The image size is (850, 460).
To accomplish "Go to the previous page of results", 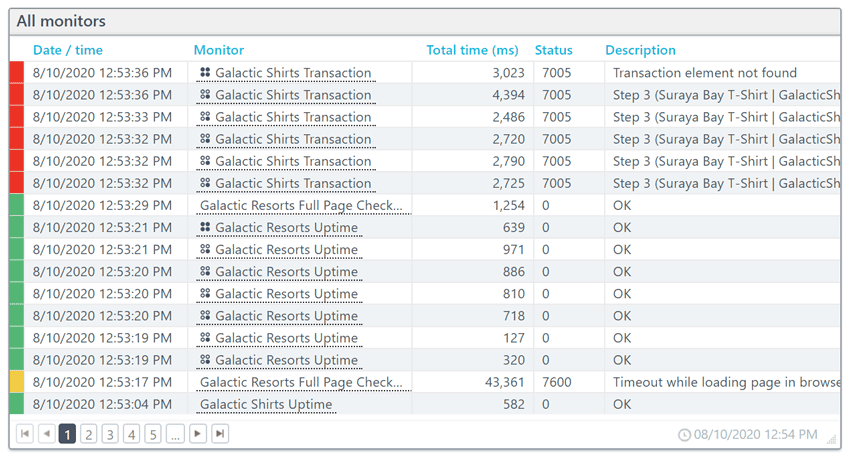I will click(x=47, y=433).
